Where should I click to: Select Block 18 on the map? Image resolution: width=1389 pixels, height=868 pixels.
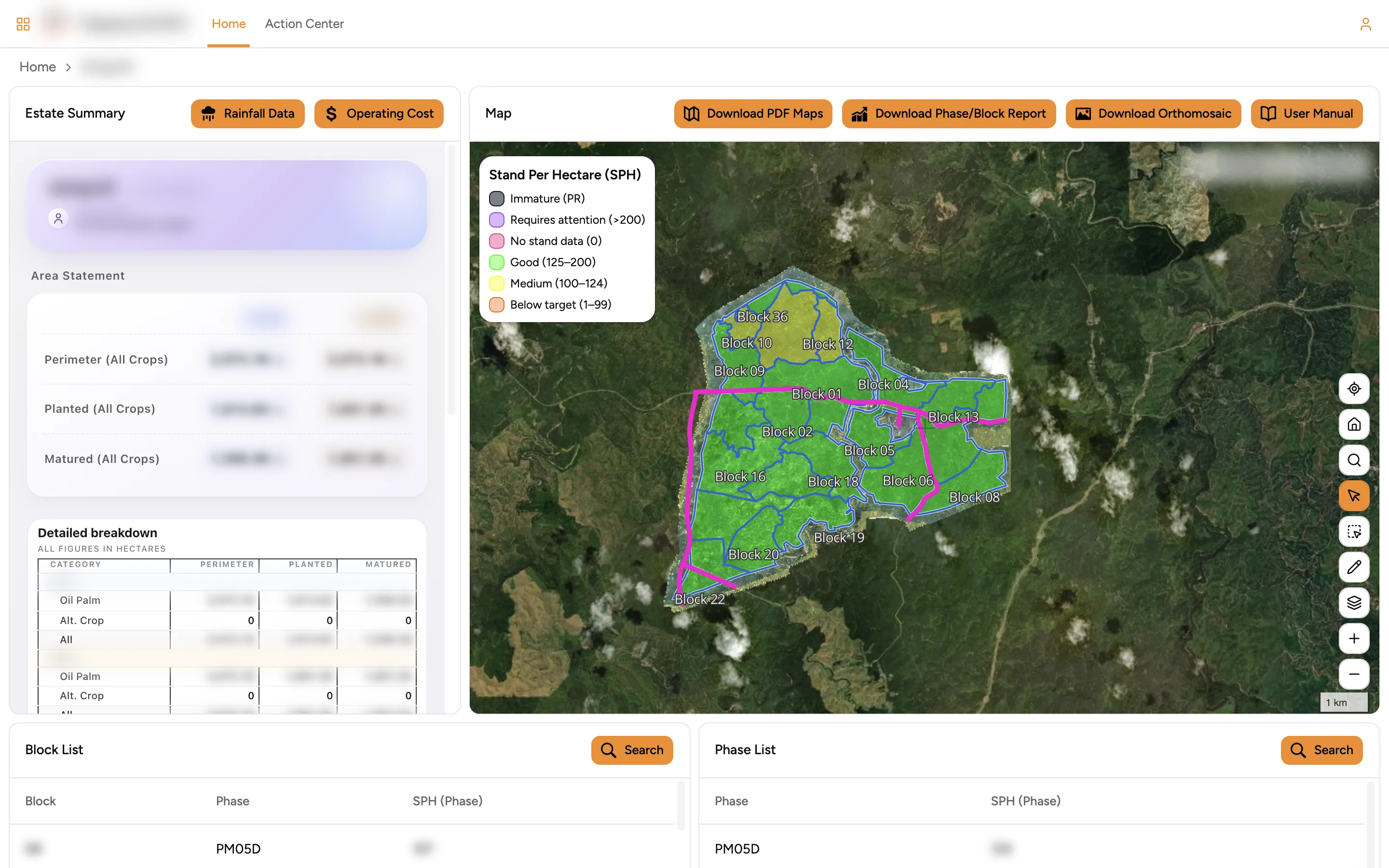coord(833,482)
